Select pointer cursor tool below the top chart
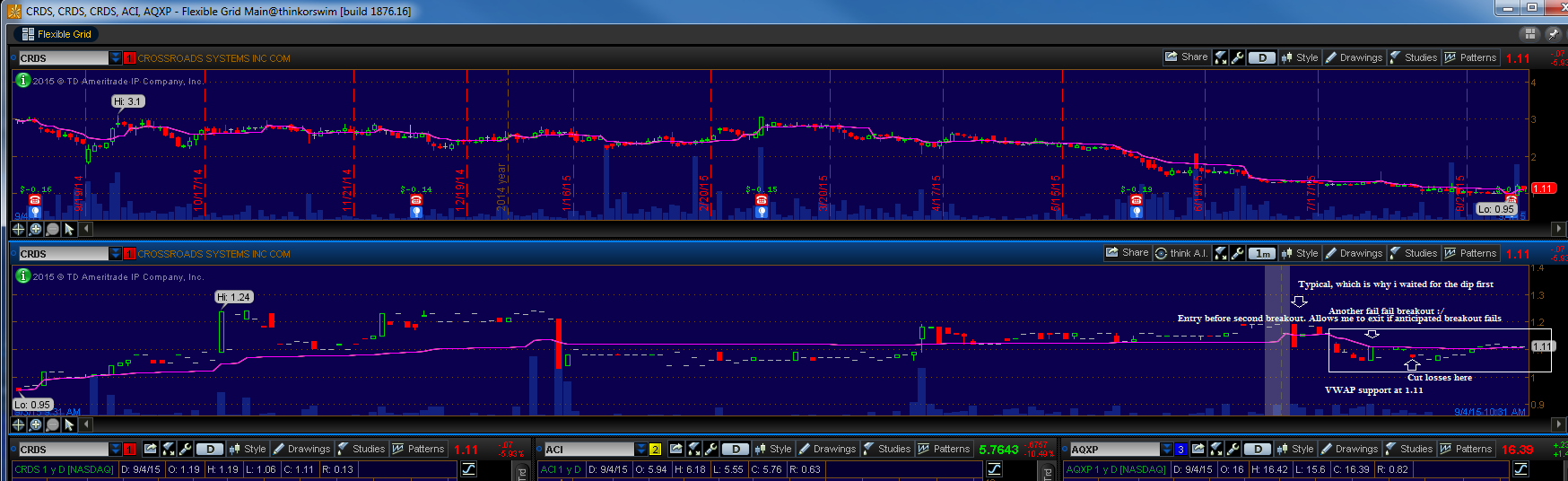1568x481 pixels. pyautogui.click(x=69, y=229)
